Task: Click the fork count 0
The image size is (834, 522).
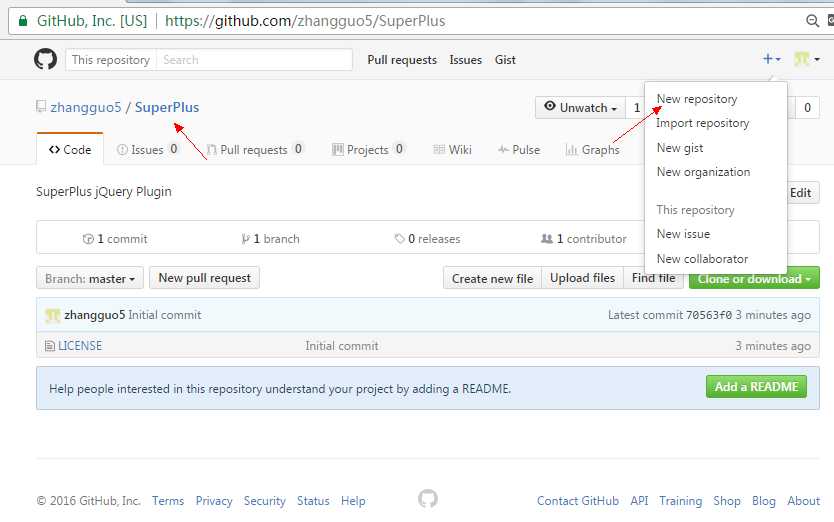Action: (x=807, y=107)
